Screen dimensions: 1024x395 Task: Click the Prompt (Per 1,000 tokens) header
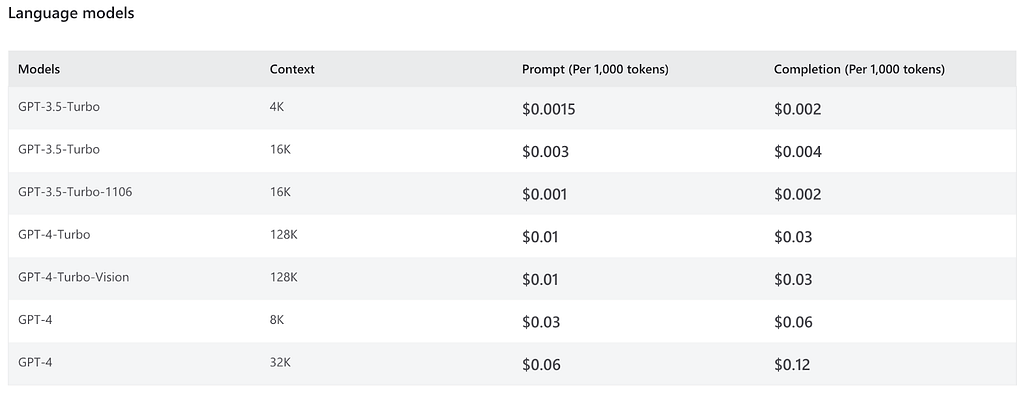[x=595, y=69]
